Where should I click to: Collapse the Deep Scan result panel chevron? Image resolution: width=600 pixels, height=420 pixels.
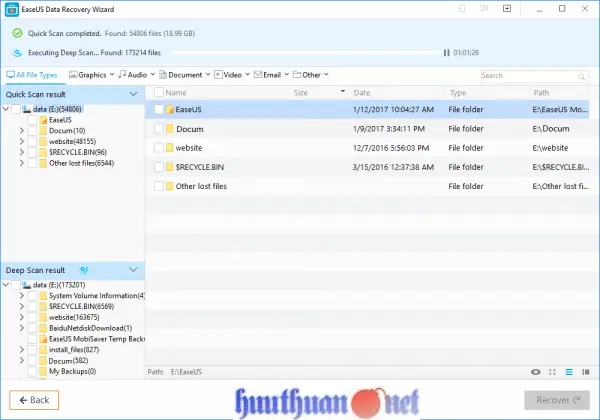[133, 270]
